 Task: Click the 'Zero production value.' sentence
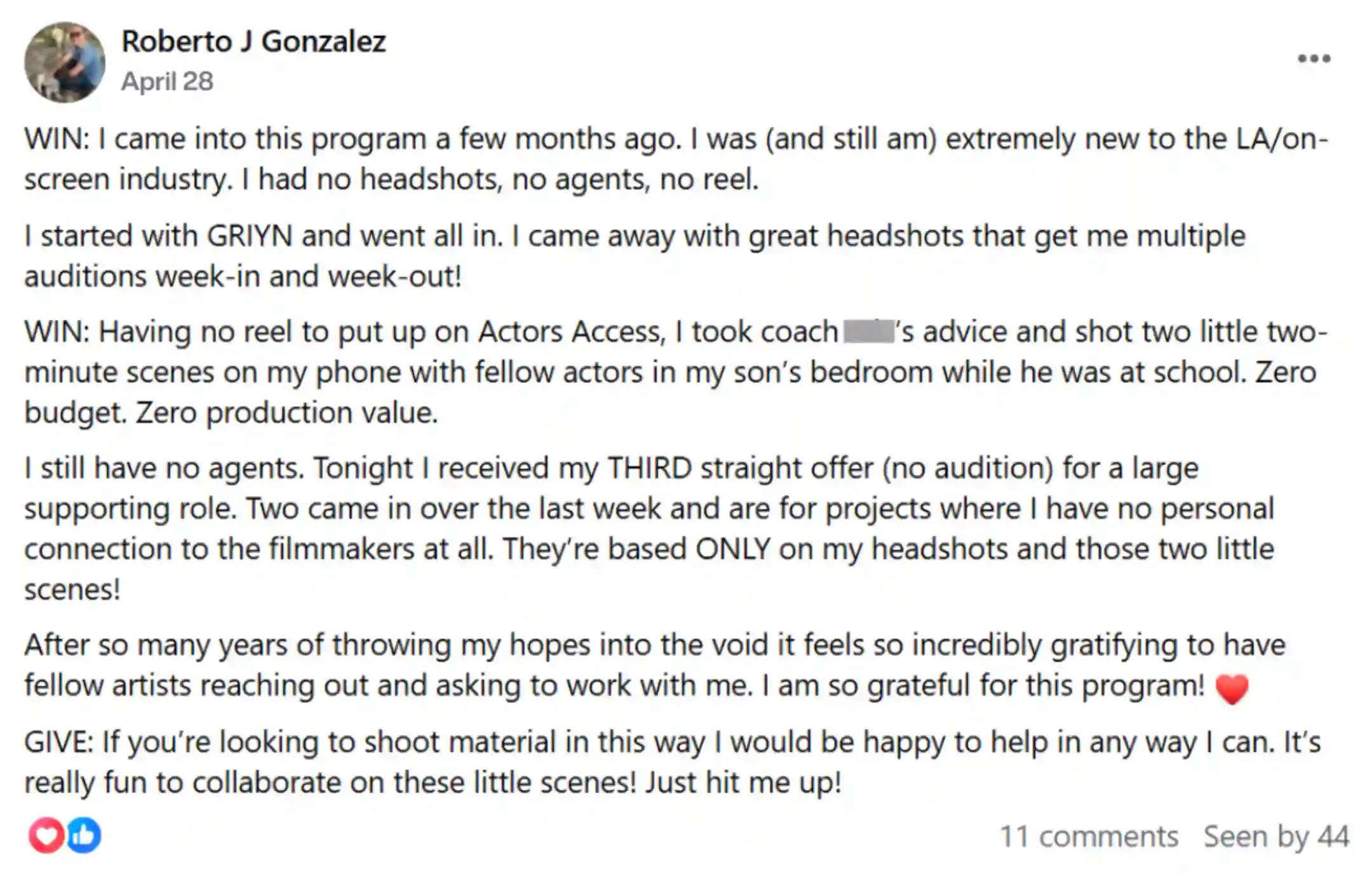pyautogui.click(x=287, y=413)
